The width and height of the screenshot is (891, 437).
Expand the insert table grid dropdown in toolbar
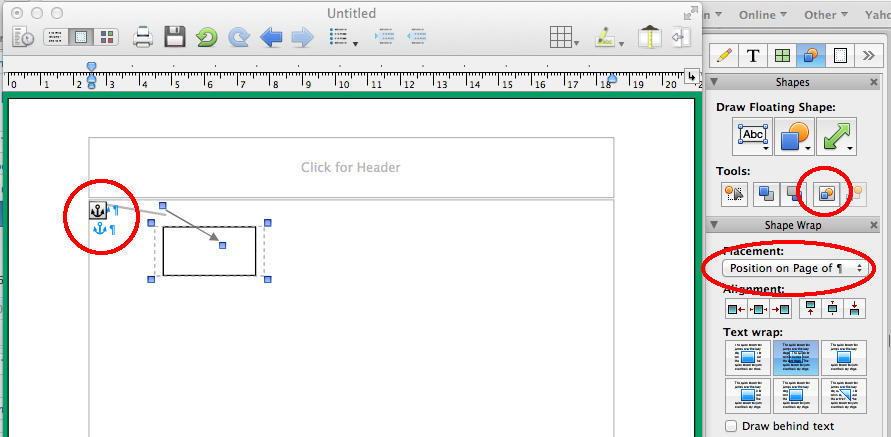tap(565, 39)
